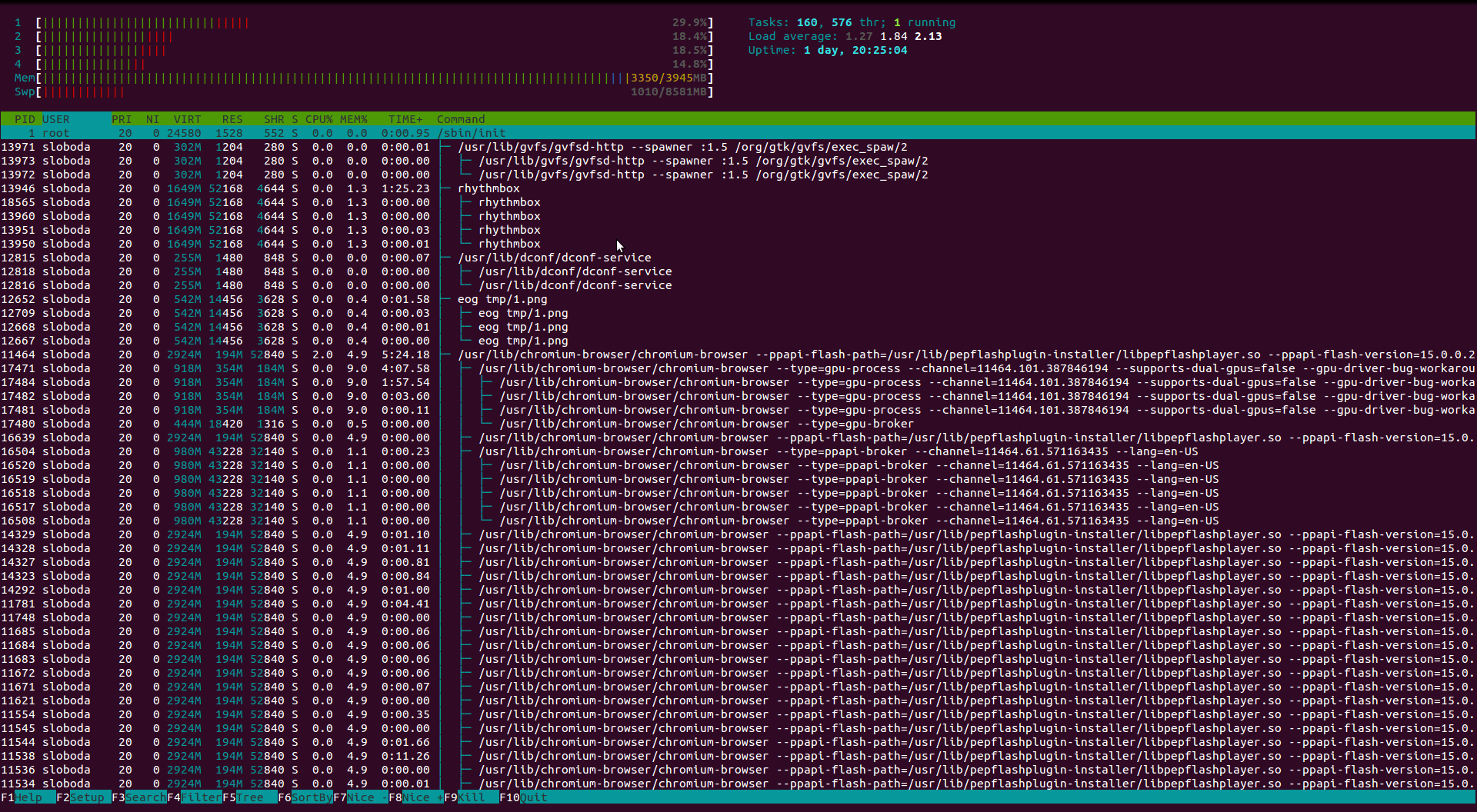The height and width of the screenshot is (812, 1477).
Task: Sort by the VIRT column header
Action: [x=187, y=119]
